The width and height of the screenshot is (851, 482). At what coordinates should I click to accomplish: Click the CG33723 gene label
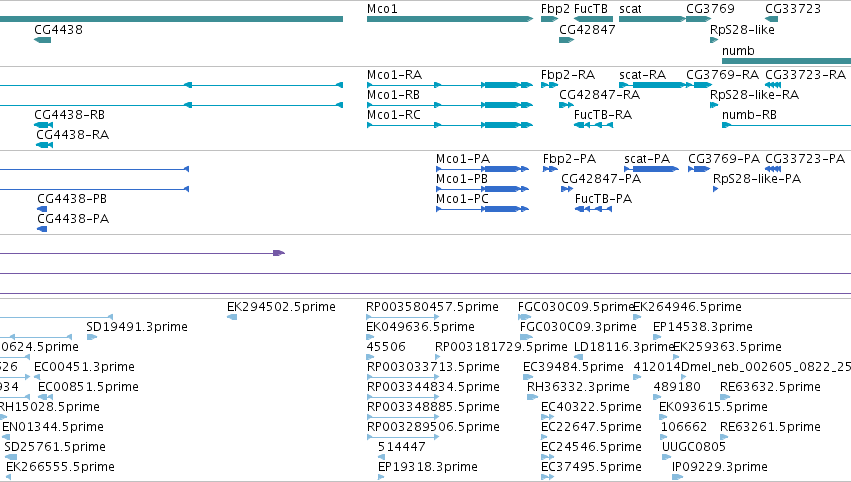pos(793,9)
